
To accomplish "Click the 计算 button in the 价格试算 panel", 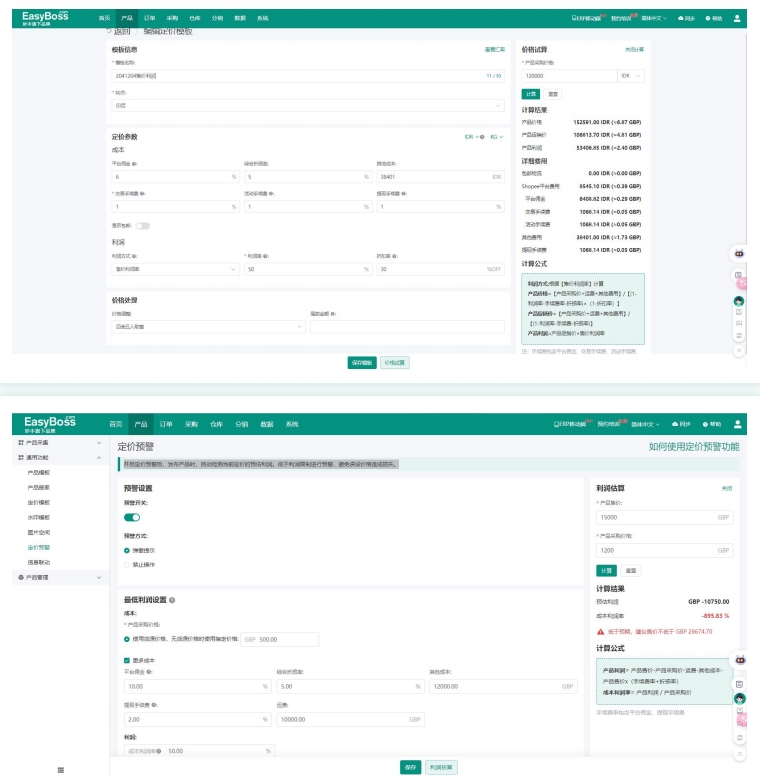I will pyautogui.click(x=531, y=94).
